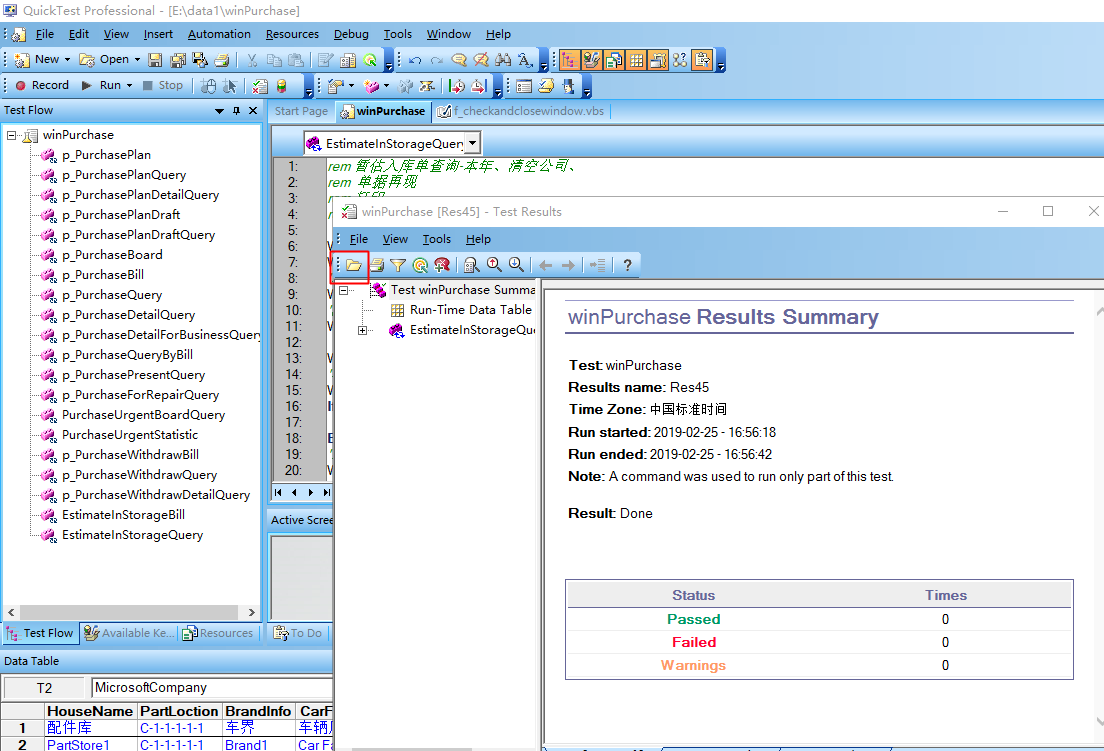Open the Resources menu in QuickTest menu bar

(292, 34)
